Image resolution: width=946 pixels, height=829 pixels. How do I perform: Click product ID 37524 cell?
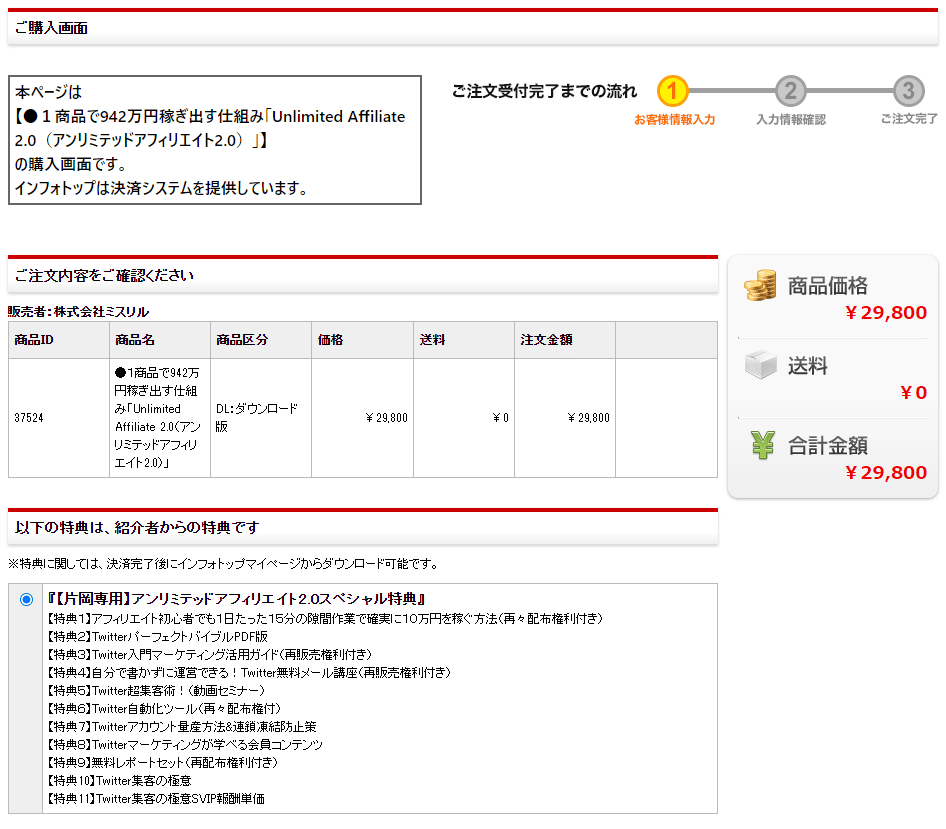[x=30, y=418]
